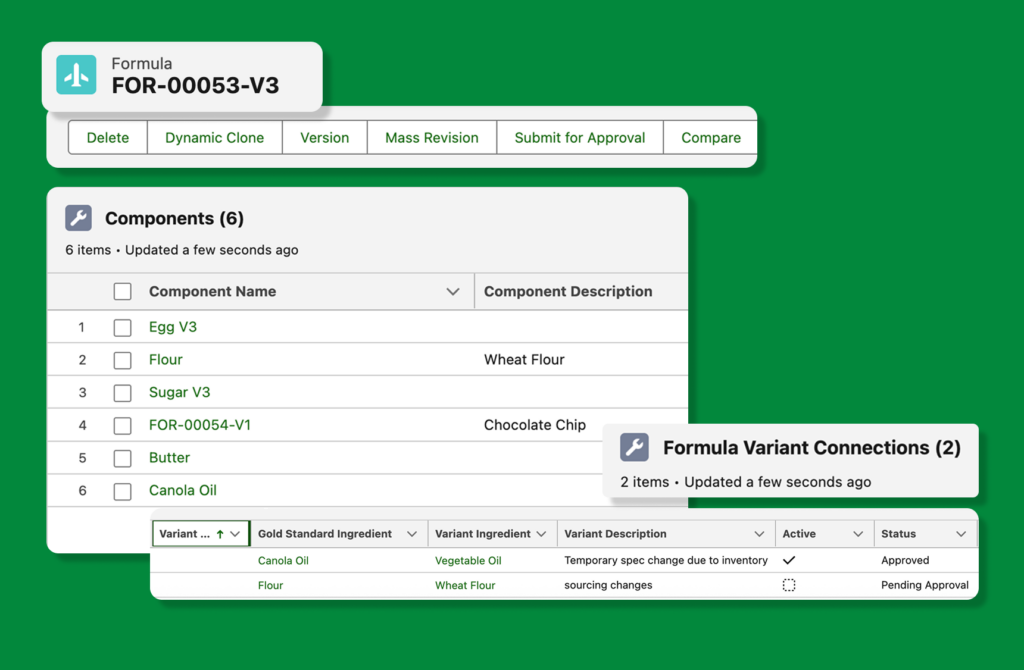This screenshot has height=670, width=1024.
Task: Open the Wheat Flour variant ingredient link
Action: [x=465, y=585]
